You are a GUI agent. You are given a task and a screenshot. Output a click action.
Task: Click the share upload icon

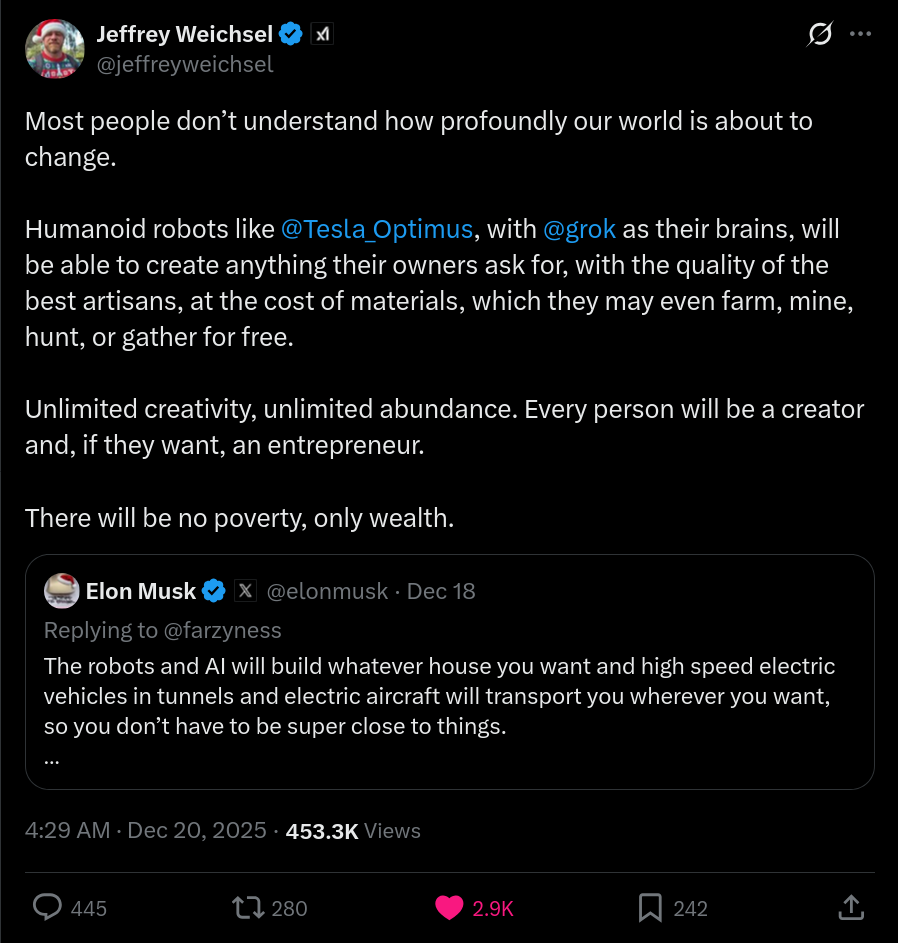click(x=850, y=907)
